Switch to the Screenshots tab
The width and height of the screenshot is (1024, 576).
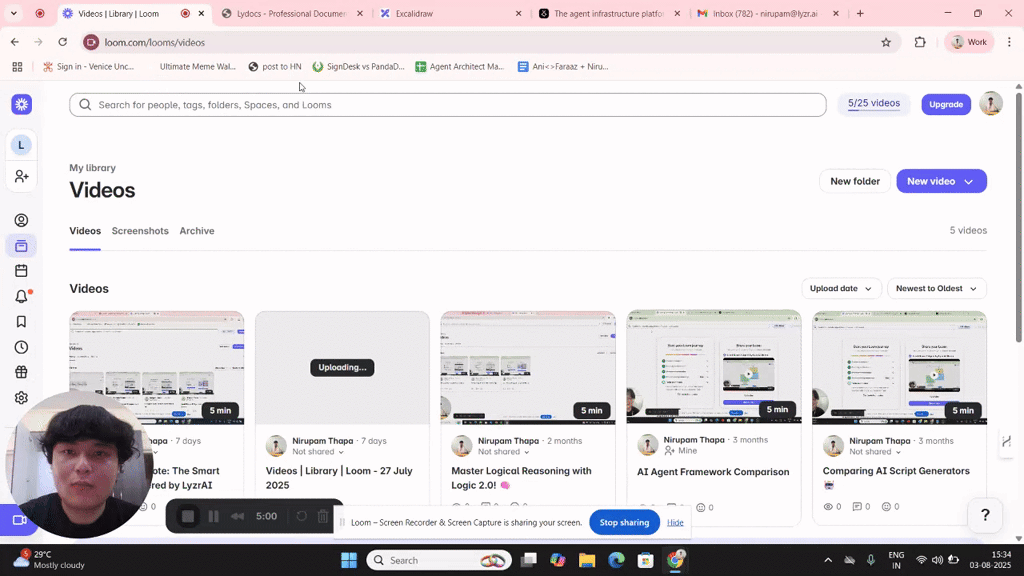[140, 231]
